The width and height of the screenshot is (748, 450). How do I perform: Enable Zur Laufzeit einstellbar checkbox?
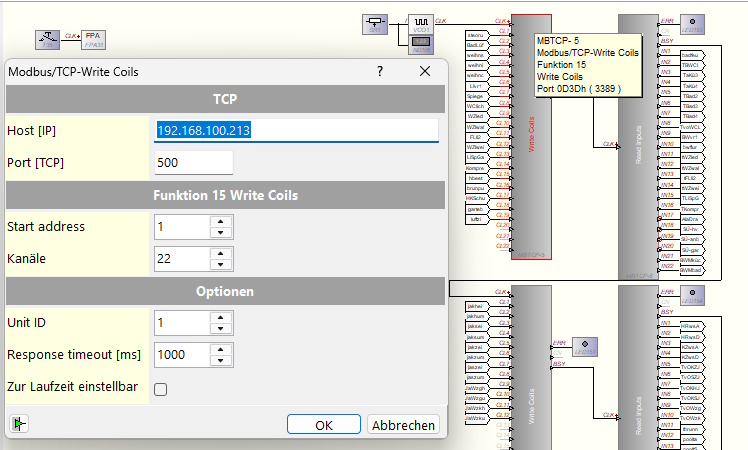click(x=161, y=389)
